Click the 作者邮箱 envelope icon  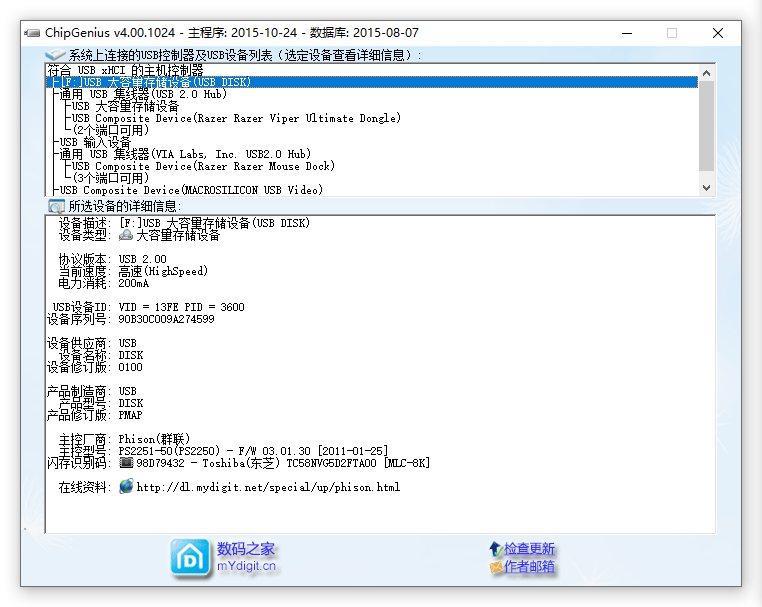pos(495,567)
